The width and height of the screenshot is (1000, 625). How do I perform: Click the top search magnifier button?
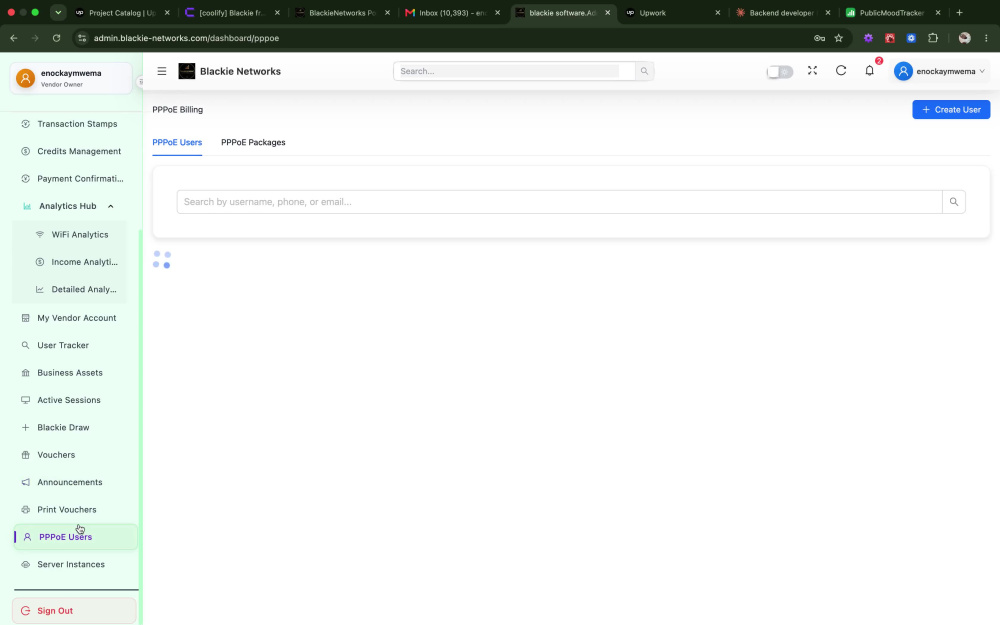pyautogui.click(x=644, y=71)
